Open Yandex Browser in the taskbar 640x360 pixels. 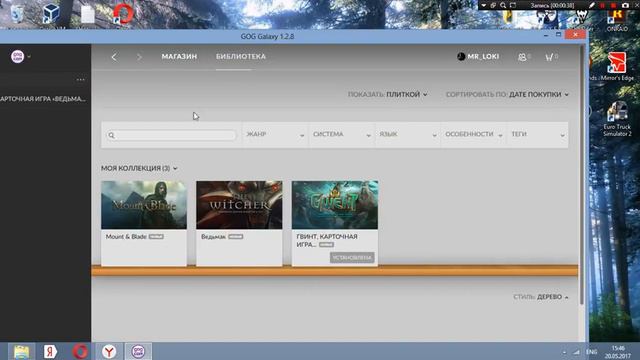coord(109,351)
